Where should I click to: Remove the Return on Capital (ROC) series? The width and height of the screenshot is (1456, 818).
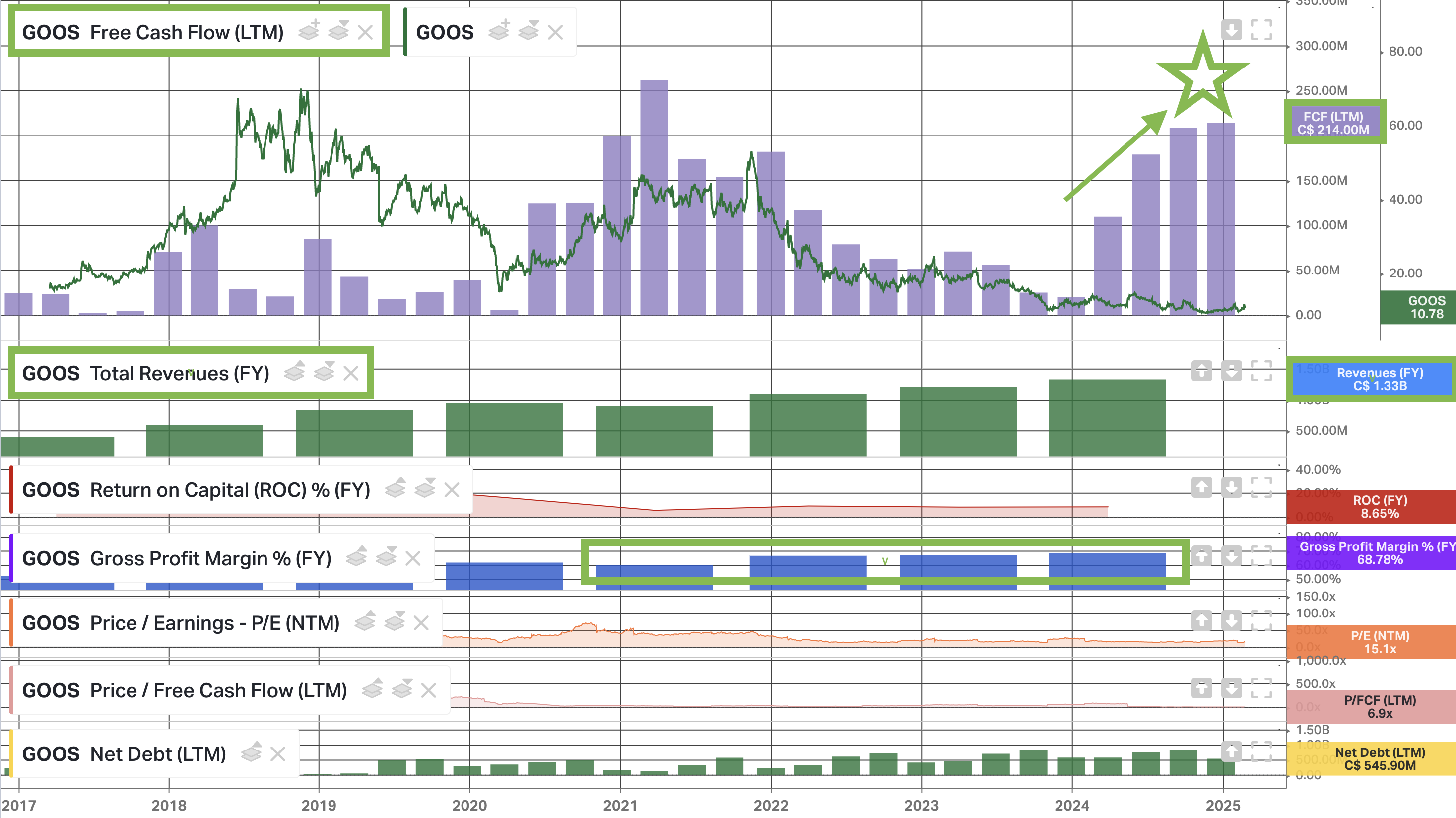pos(452,489)
